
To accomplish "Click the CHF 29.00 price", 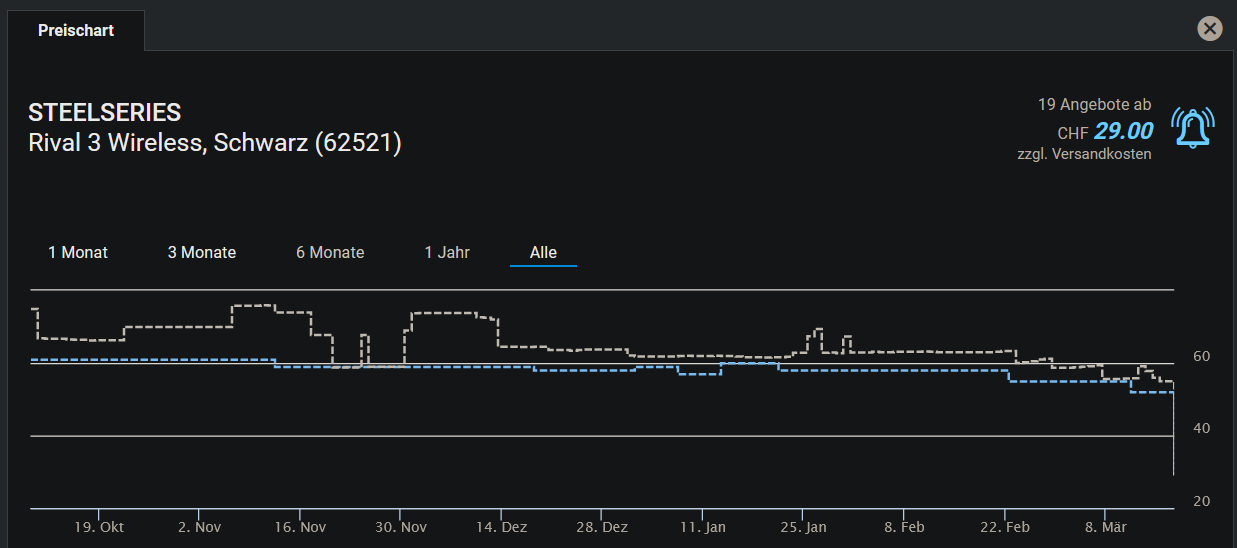I will [x=1123, y=131].
